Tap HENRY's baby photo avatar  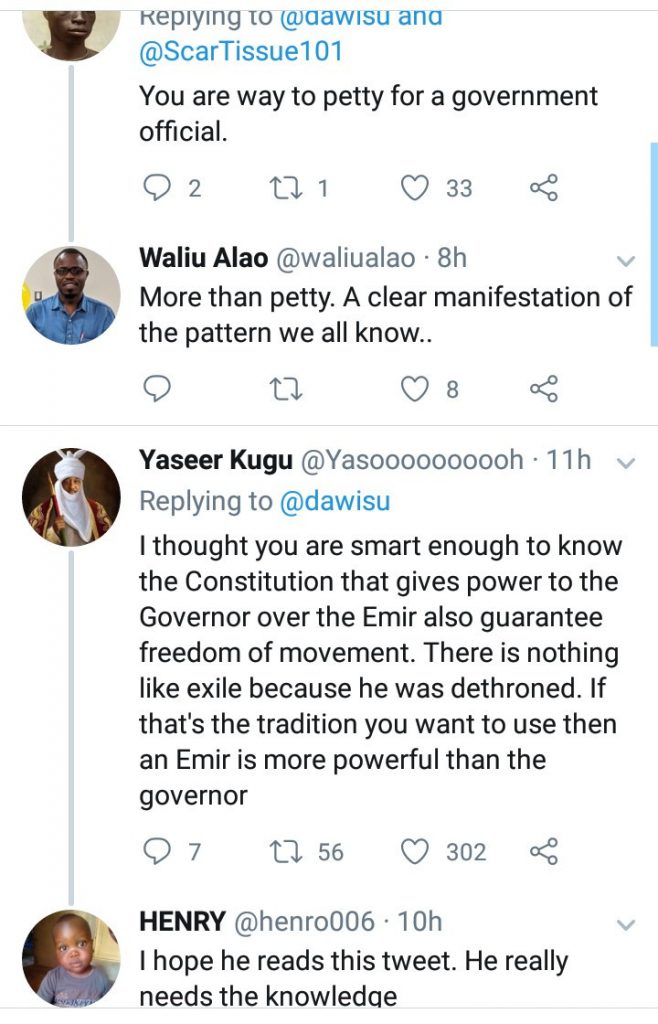point(71,957)
